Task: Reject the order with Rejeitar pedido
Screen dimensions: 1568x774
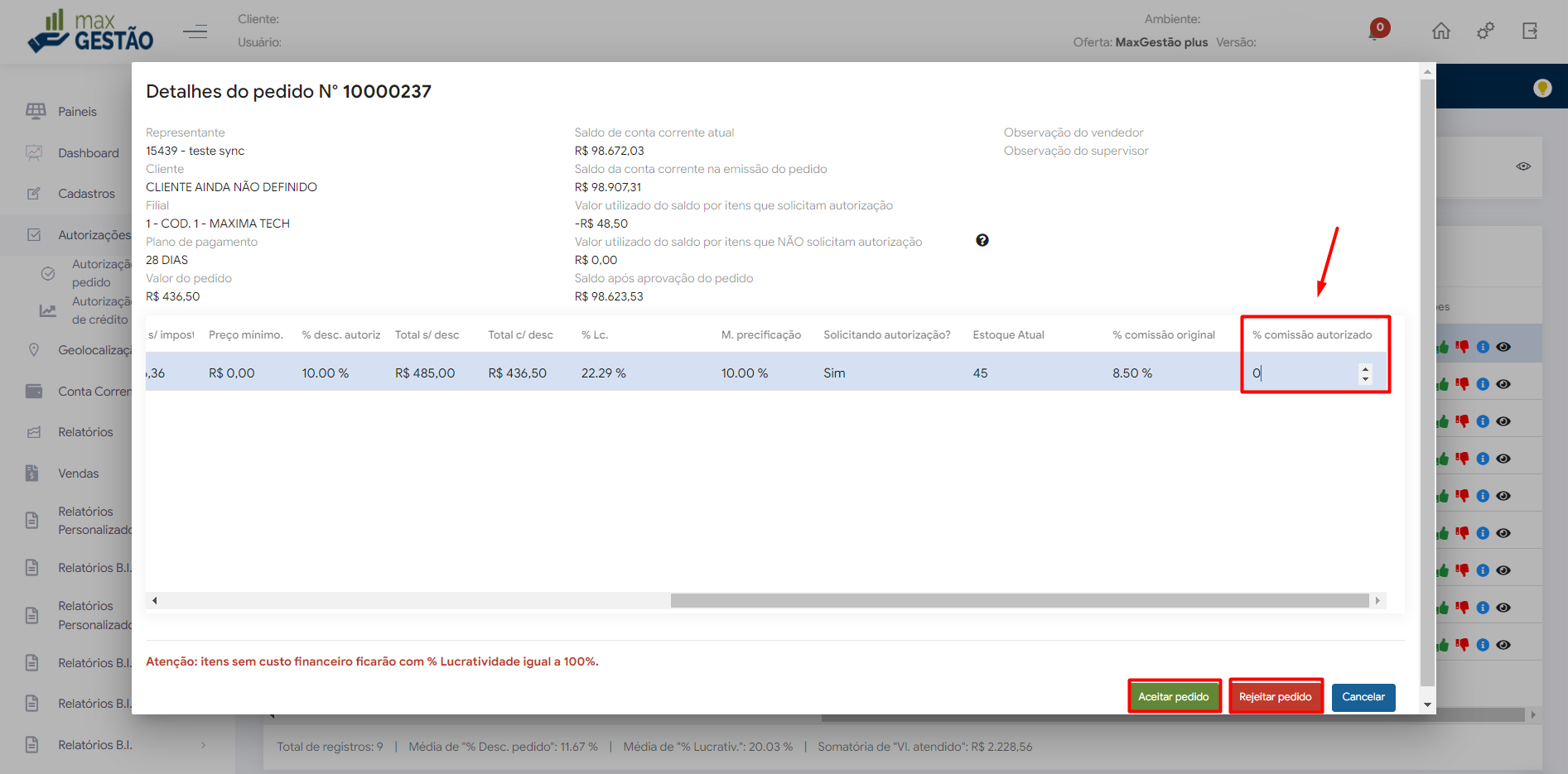Action: pos(1276,697)
